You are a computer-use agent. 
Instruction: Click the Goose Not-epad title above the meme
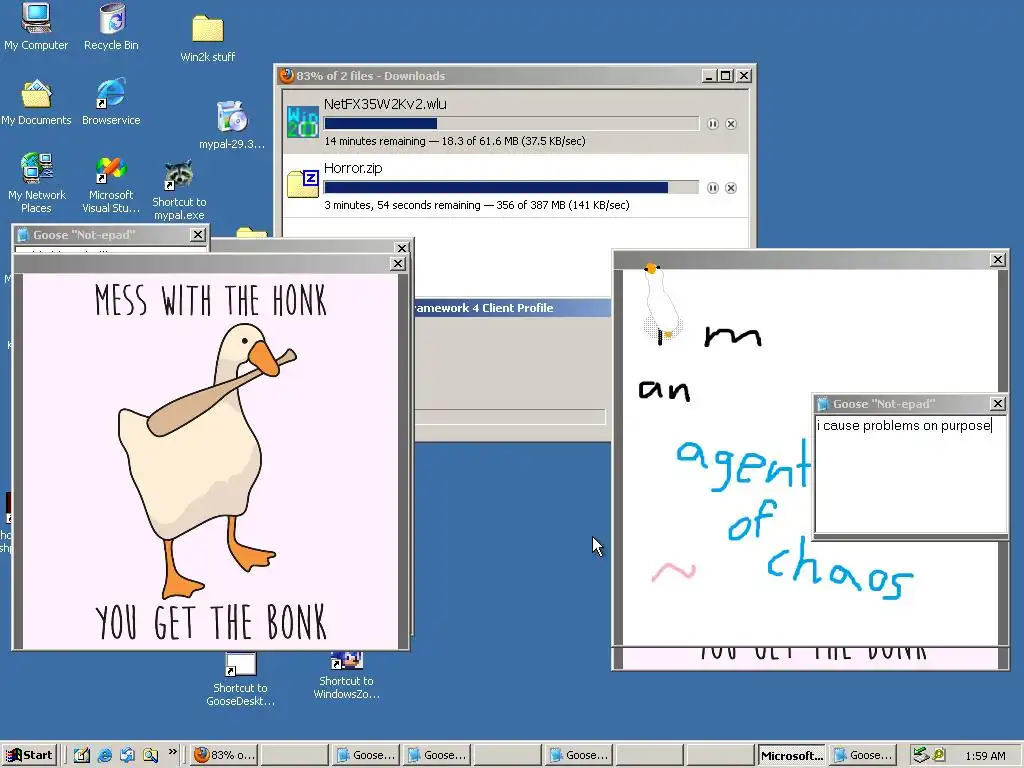[84, 235]
